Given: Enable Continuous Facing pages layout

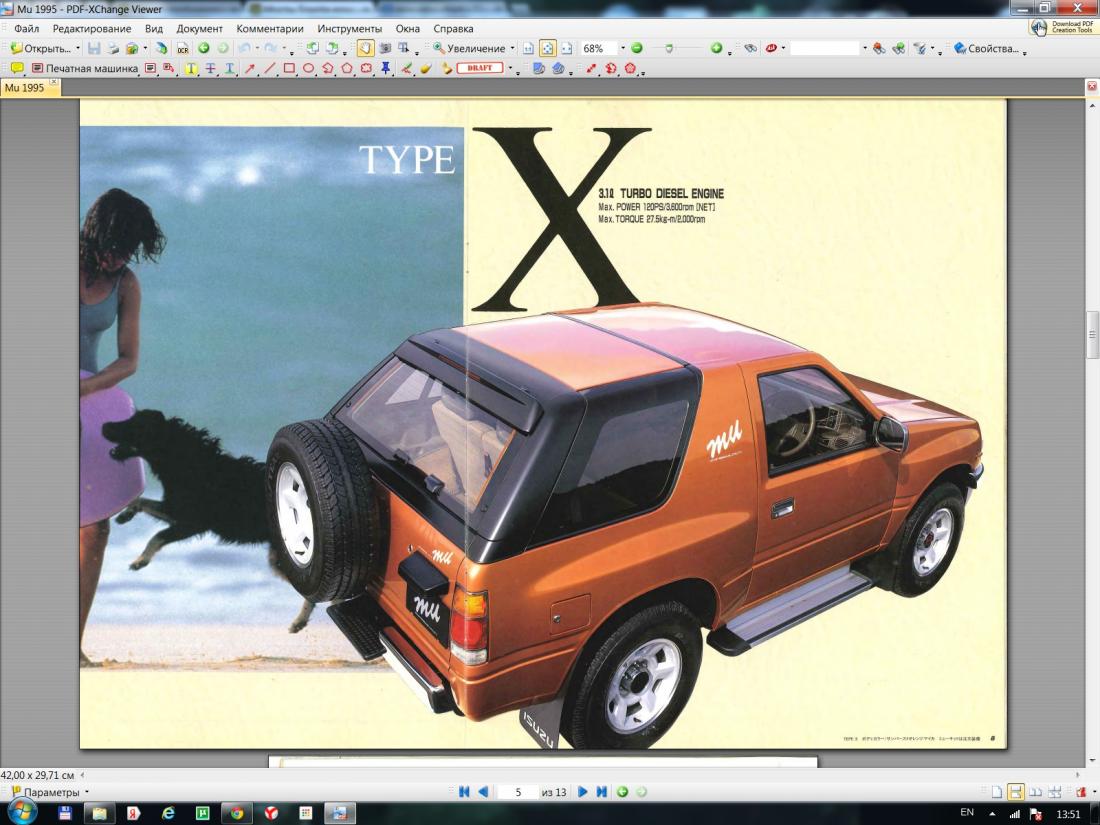Looking at the screenshot, I should (1054, 792).
